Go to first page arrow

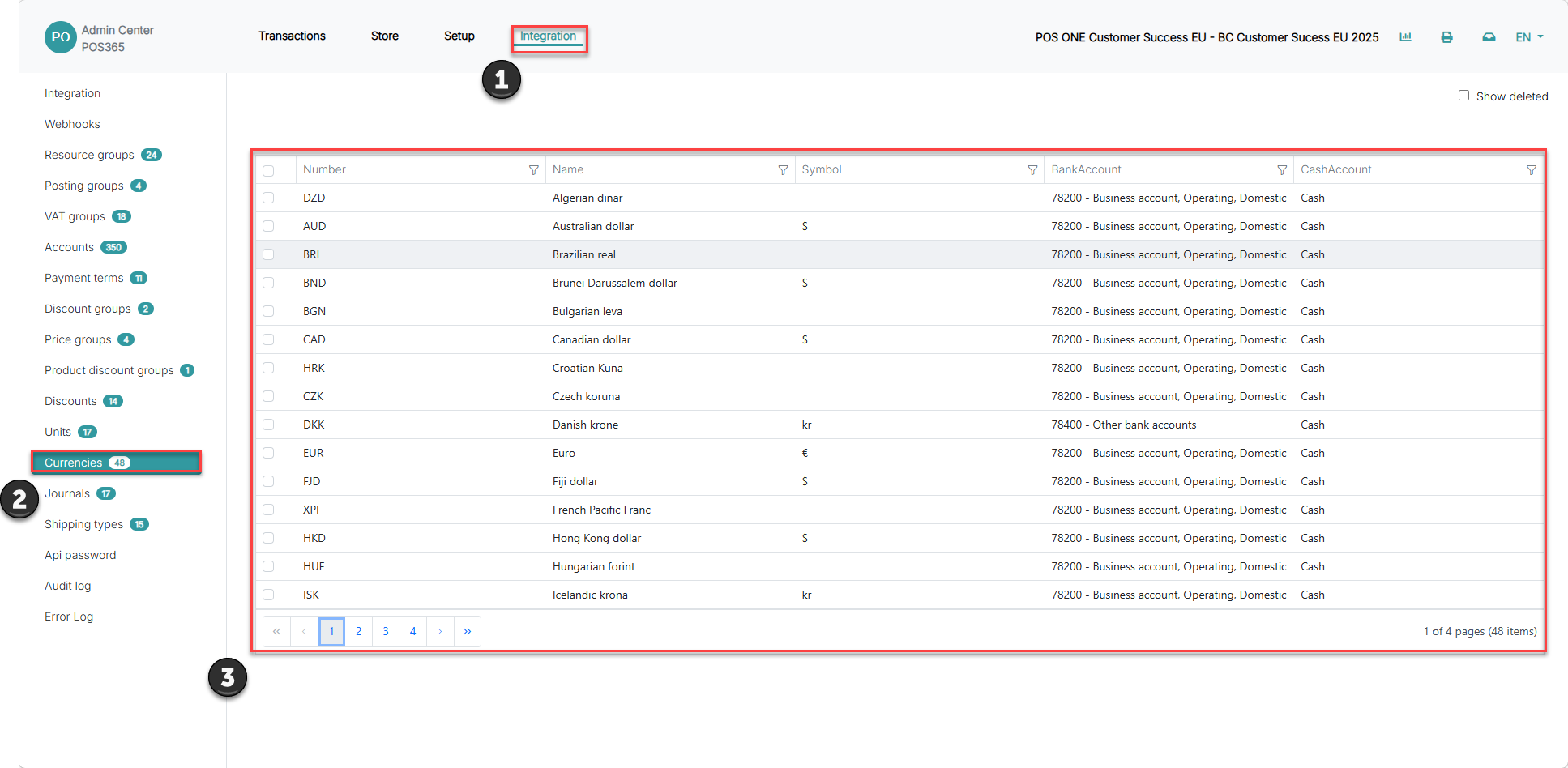pos(276,631)
